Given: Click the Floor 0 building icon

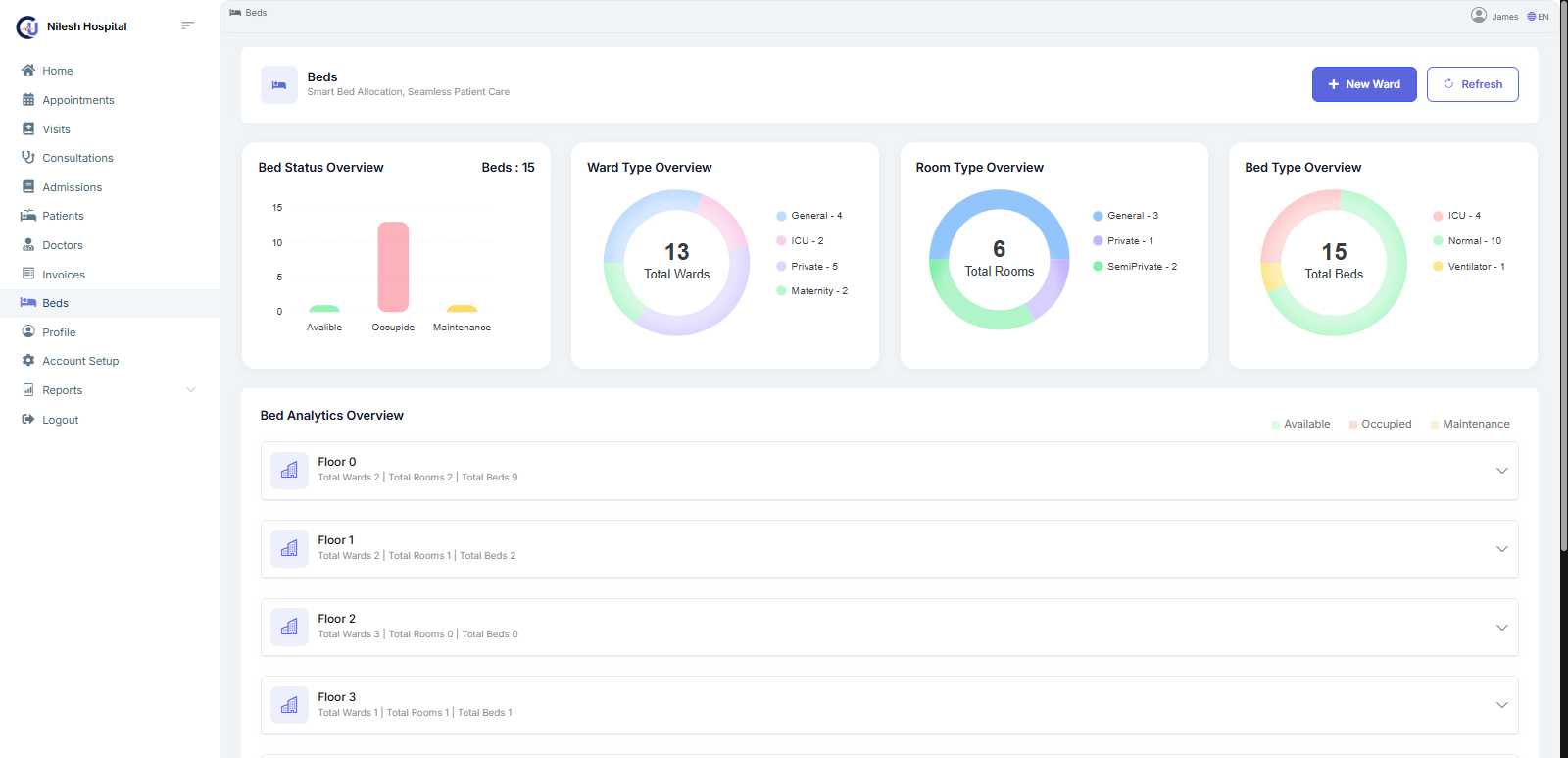Looking at the screenshot, I should click(x=289, y=471).
